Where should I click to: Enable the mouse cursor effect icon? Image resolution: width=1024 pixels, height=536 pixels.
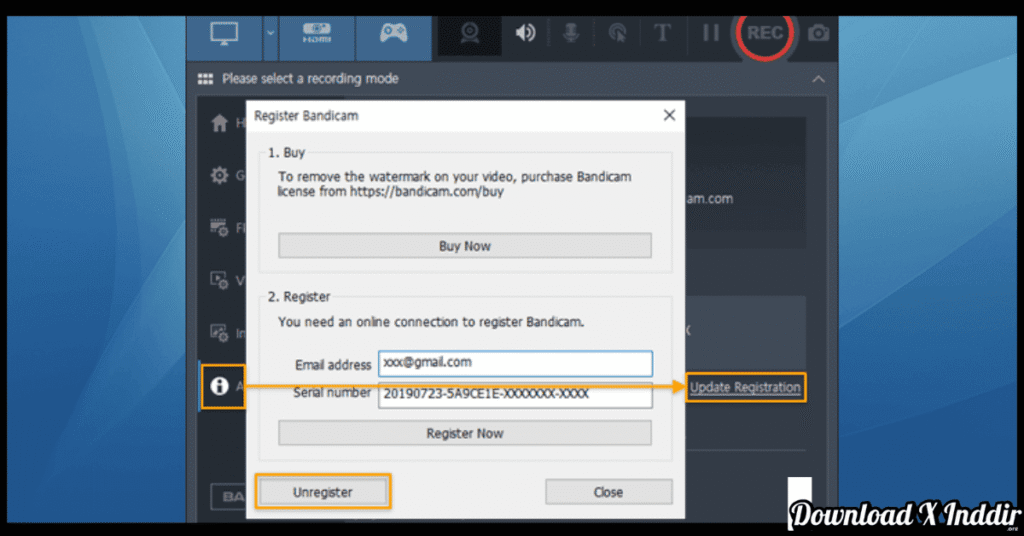click(x=617, y=33)
